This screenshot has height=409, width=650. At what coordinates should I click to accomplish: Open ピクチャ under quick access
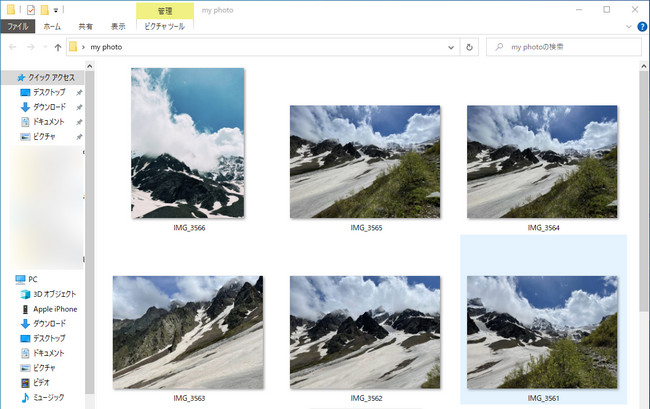pos(44,136)
